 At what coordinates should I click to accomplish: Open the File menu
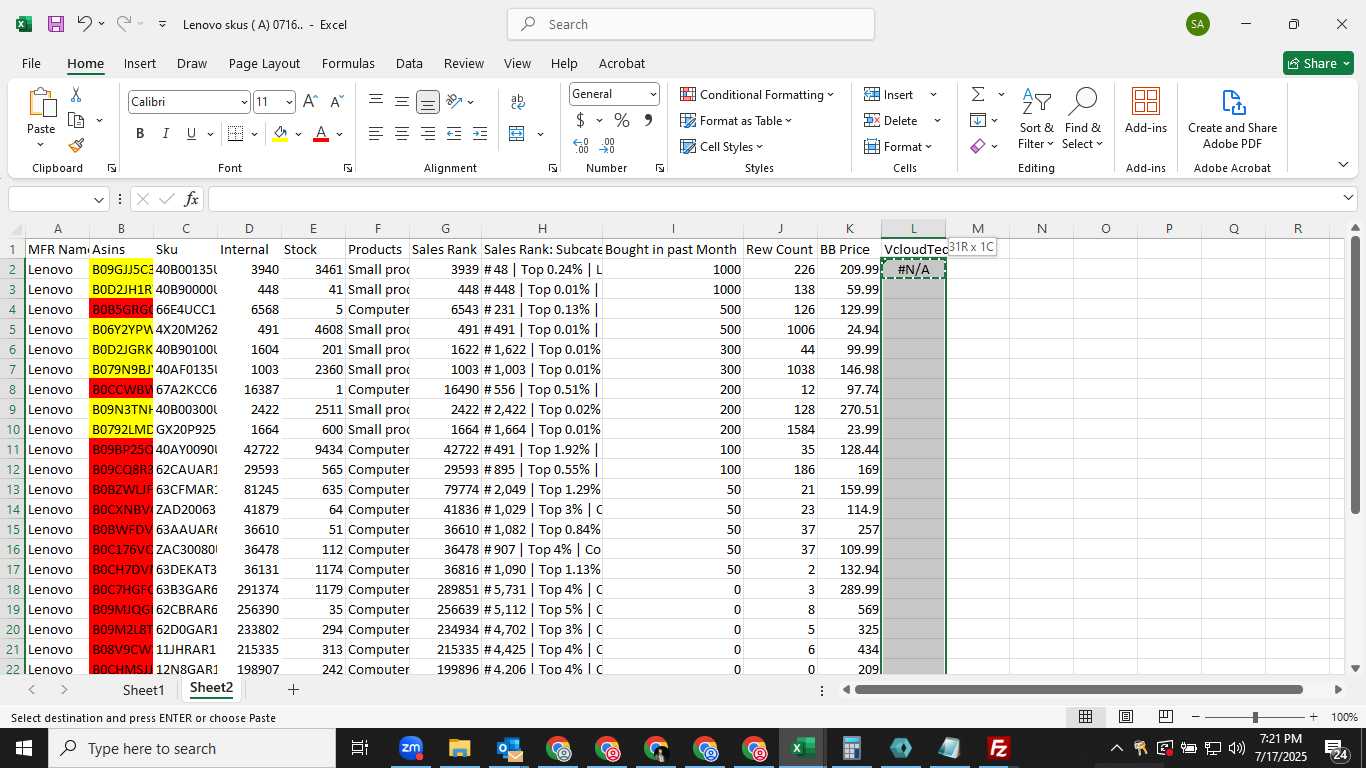click(x=31, y=63)
